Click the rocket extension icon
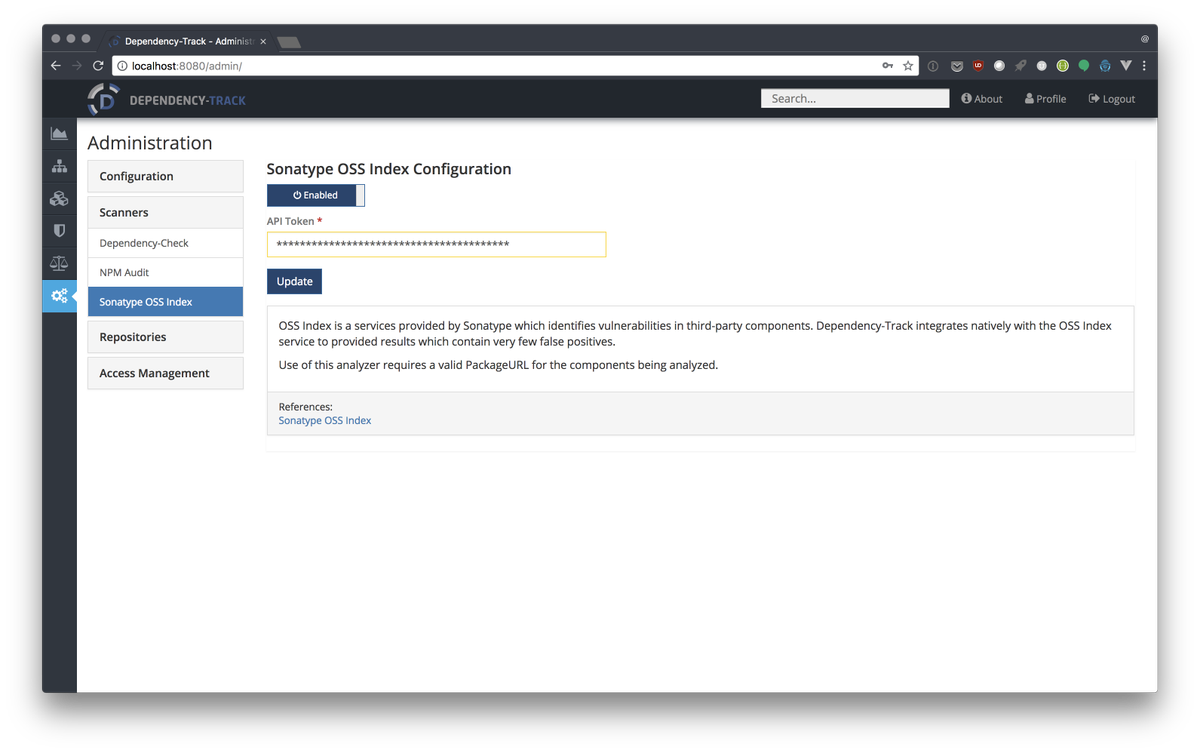Screen dimensions: 1200x753 1020,66
